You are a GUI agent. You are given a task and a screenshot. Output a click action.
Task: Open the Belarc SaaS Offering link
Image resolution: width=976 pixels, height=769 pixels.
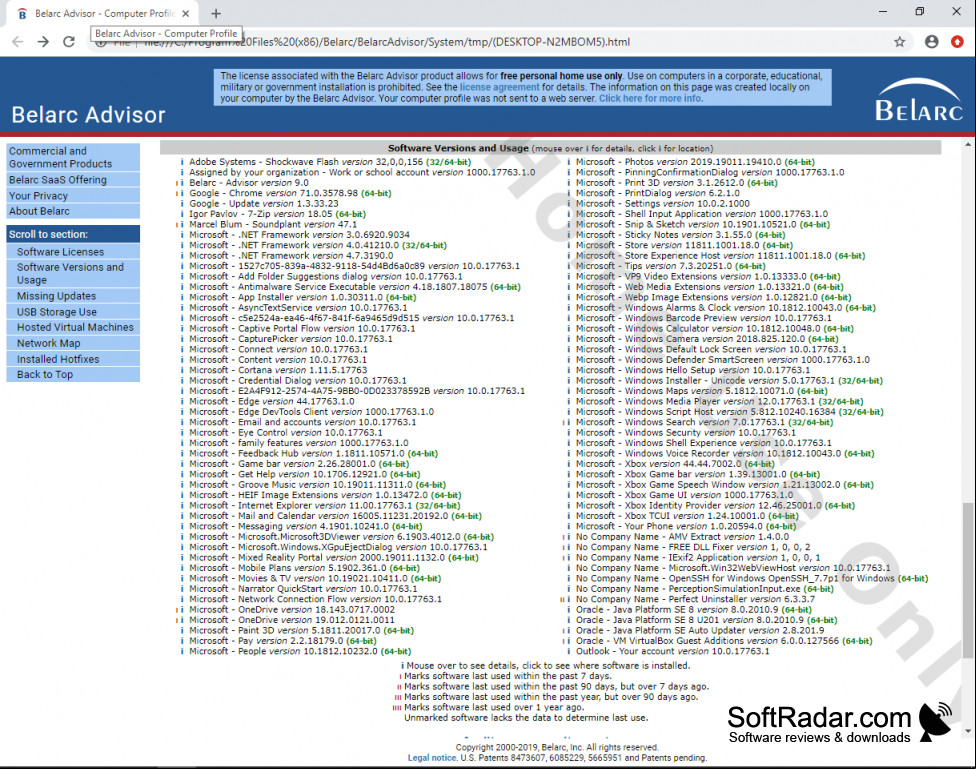(73, 180)
